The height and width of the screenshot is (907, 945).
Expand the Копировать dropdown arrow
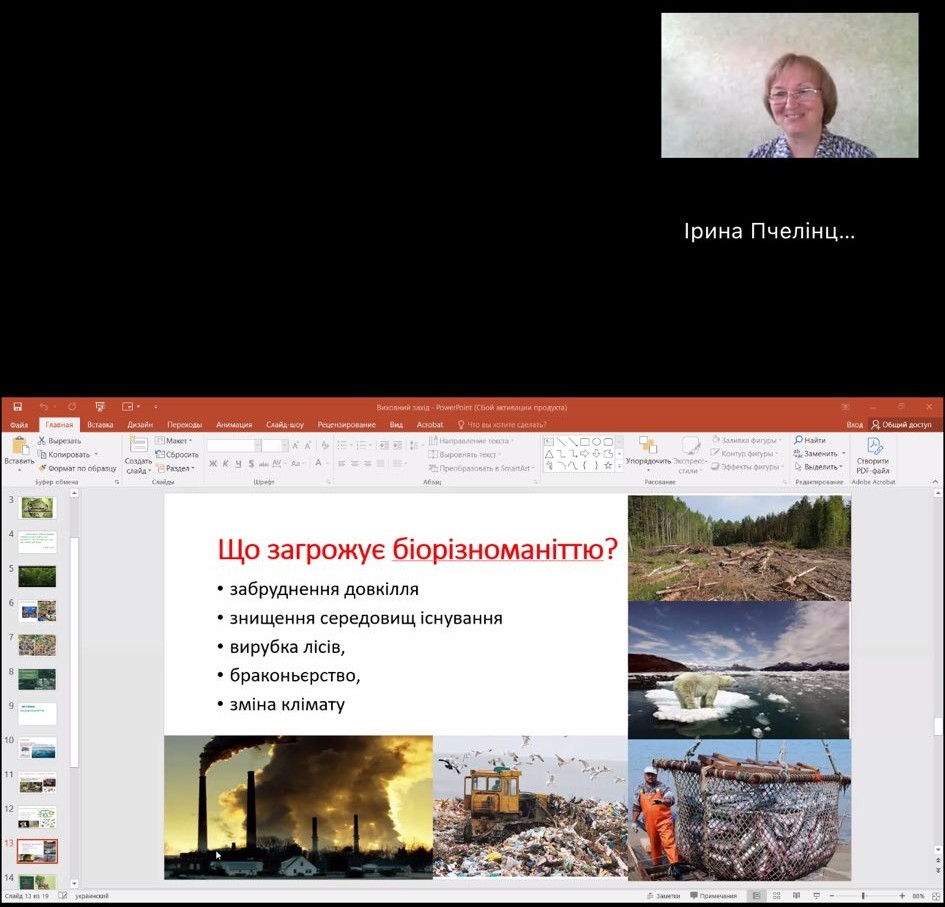point(96,454)
